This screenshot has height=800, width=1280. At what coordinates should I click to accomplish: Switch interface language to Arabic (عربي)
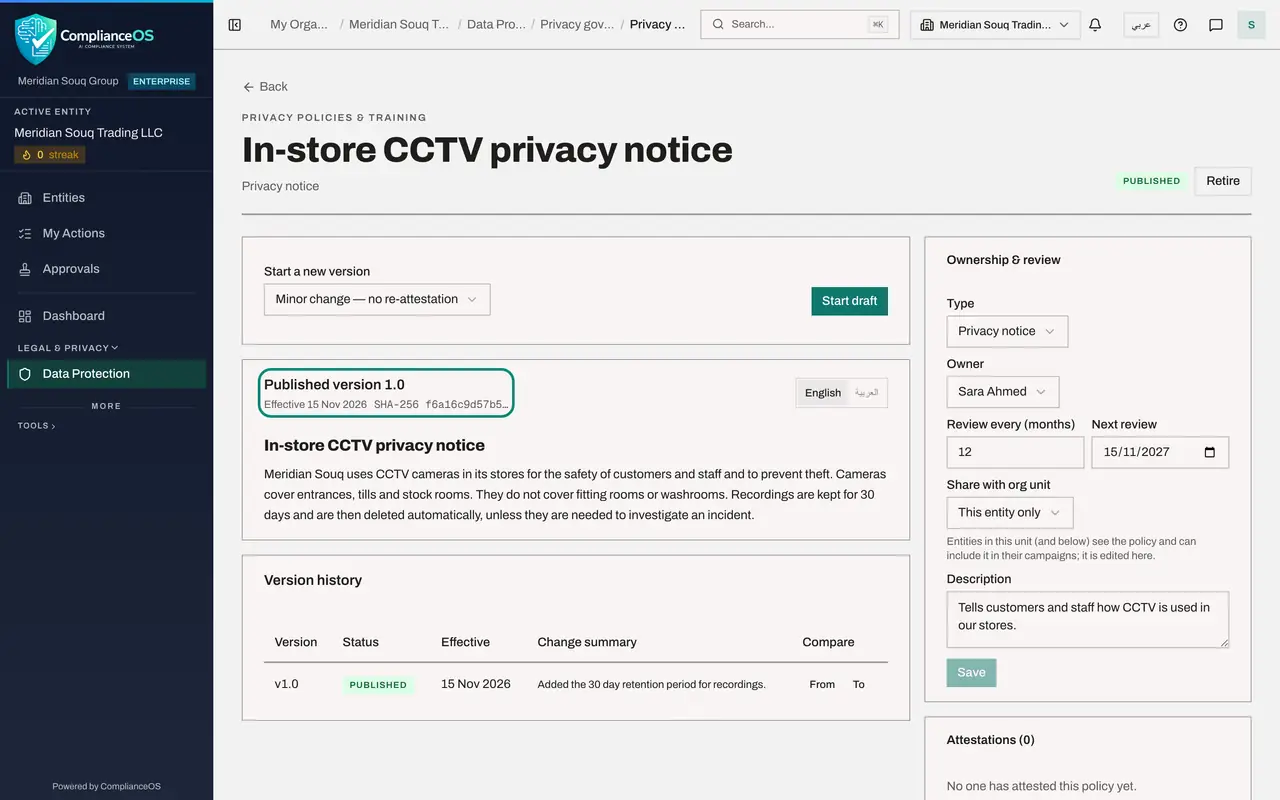click(1141, 25)
